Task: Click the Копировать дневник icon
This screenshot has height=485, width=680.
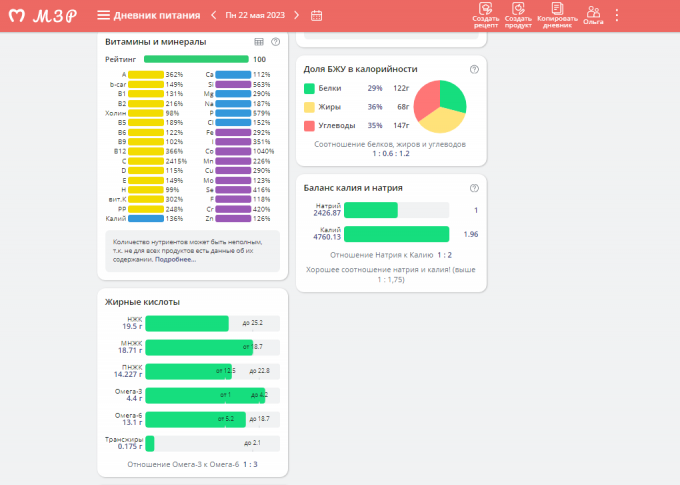Action: point(556,15)
